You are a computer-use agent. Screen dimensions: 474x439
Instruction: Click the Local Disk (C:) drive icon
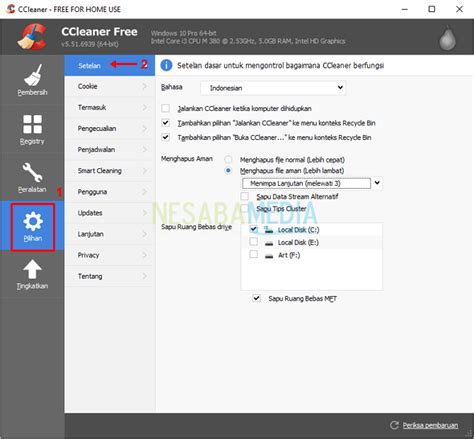pyautogui.click(x=269, y=230)
